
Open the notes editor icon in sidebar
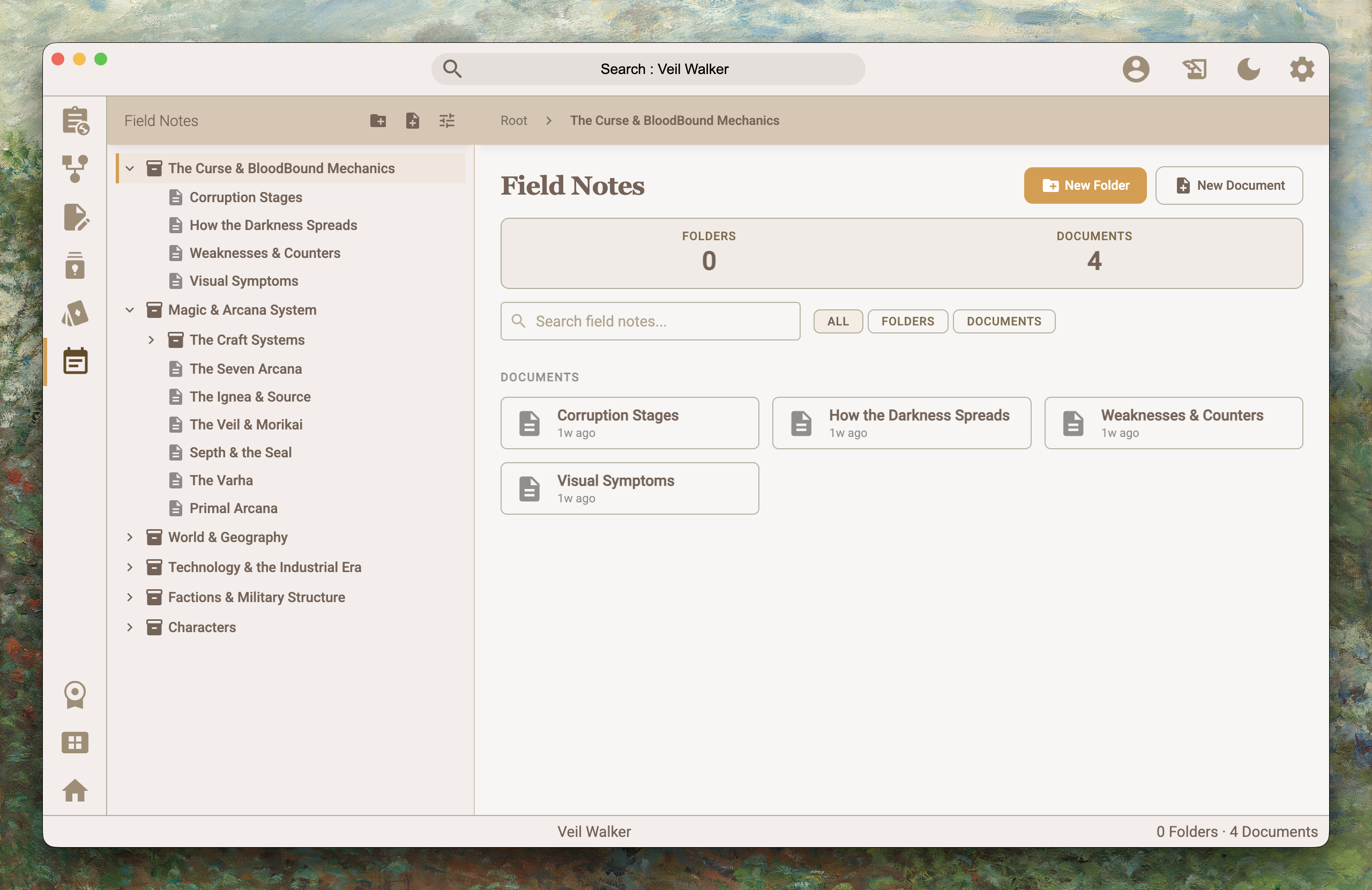pyautogui.click(x=76, y=217)
